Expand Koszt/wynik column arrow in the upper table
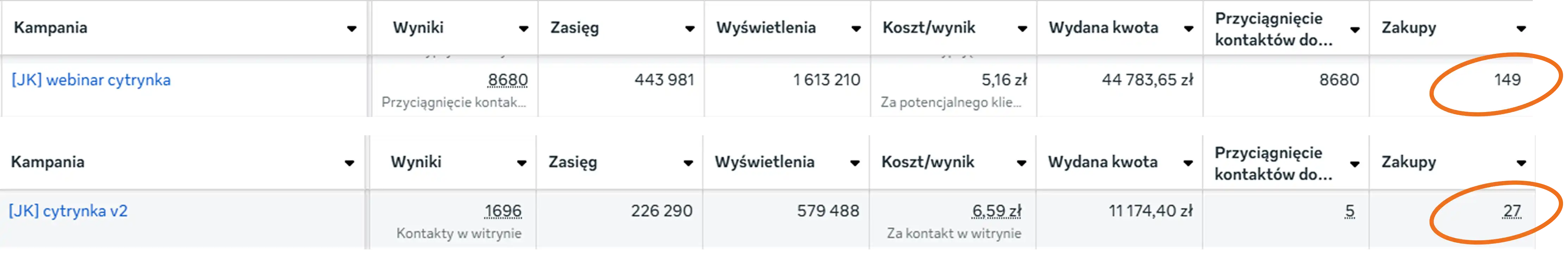 point(1022,29)
